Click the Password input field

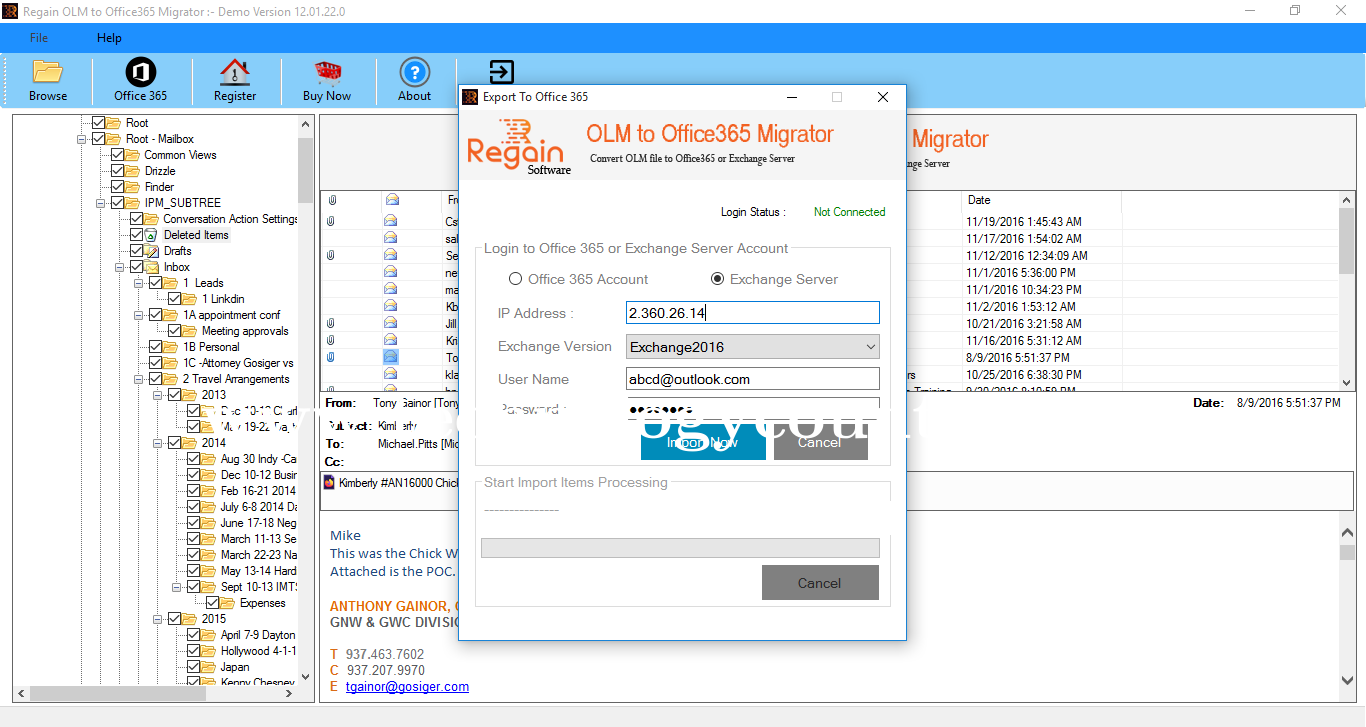(x=753, y=409)
